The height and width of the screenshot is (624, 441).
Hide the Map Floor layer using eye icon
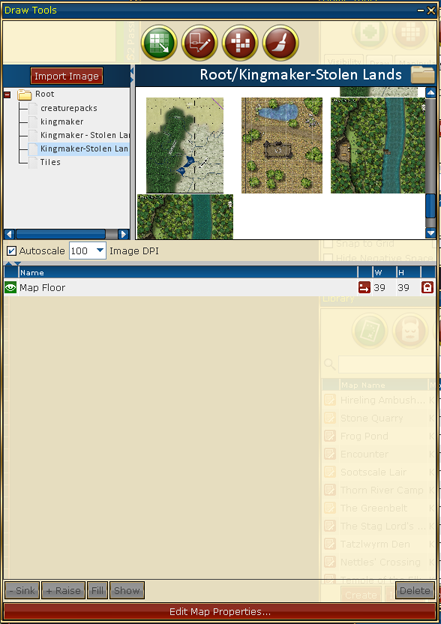point(11,287)
